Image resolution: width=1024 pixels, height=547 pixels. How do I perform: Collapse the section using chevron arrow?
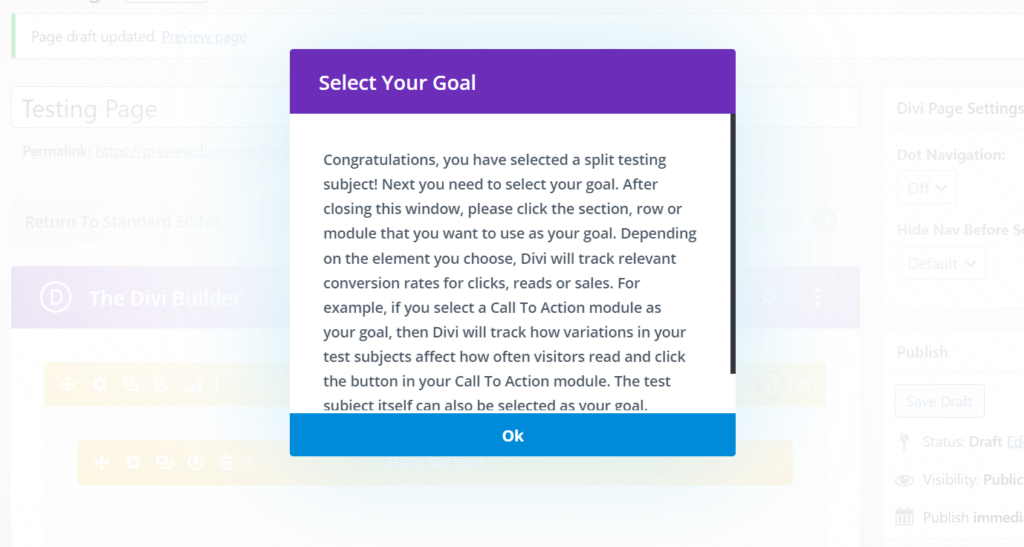pos(804,384)
